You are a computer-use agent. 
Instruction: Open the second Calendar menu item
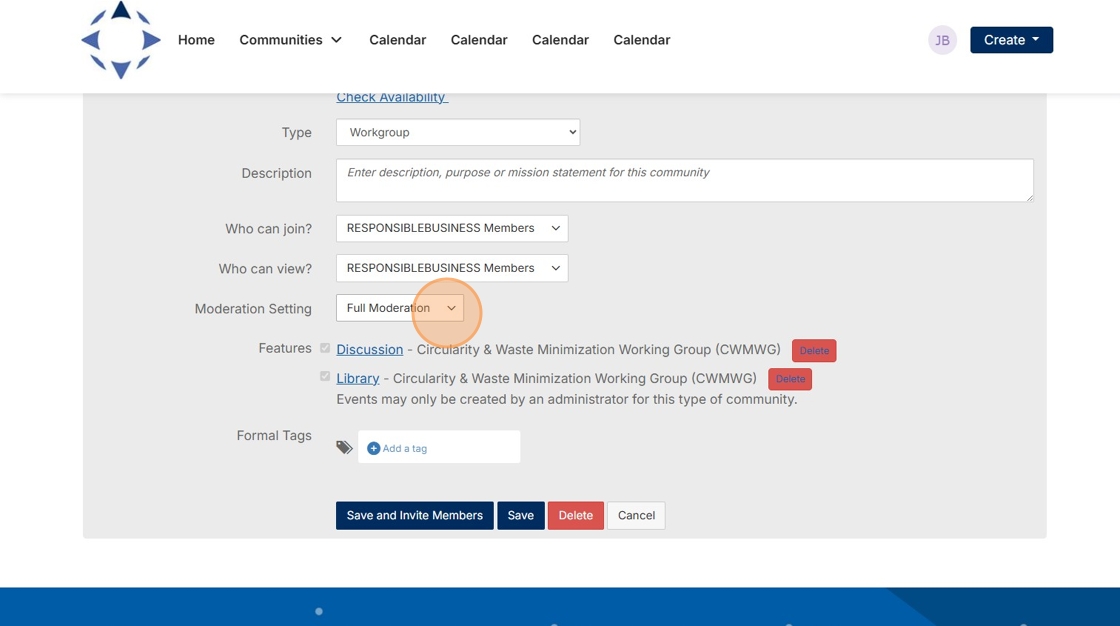pos(479,40)
